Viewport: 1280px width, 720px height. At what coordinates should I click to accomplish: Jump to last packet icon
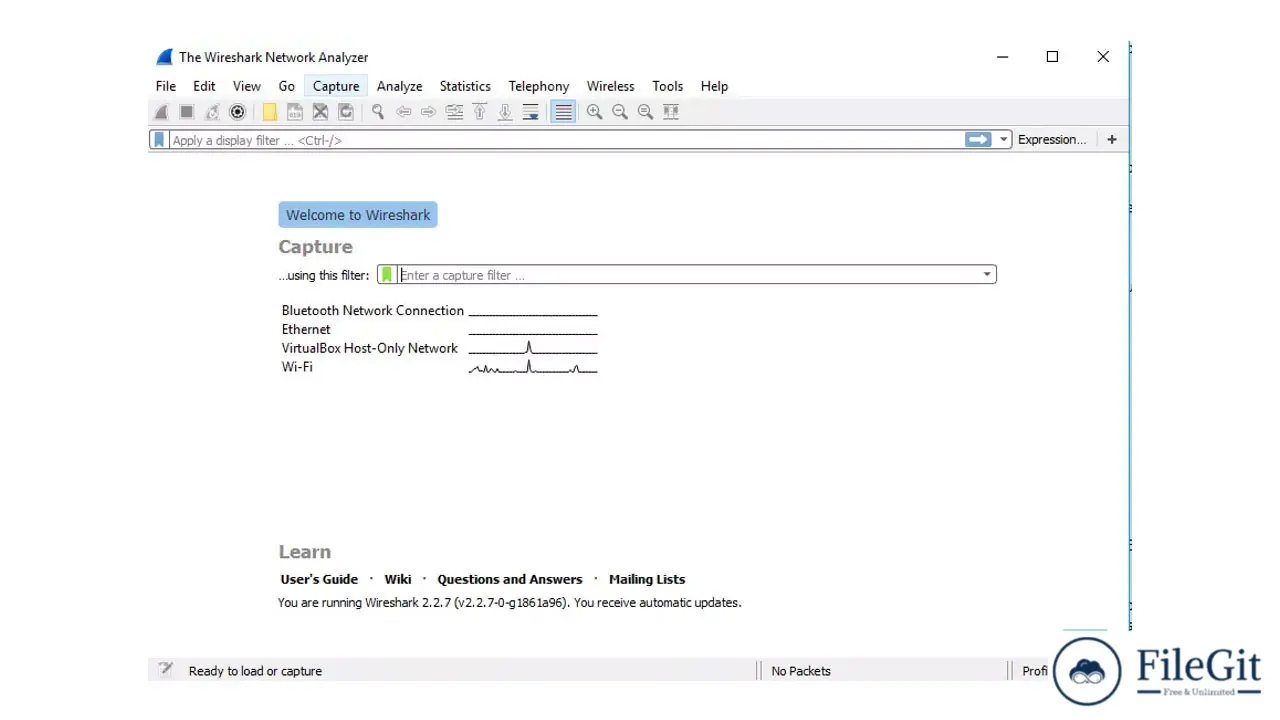[505, 112]
